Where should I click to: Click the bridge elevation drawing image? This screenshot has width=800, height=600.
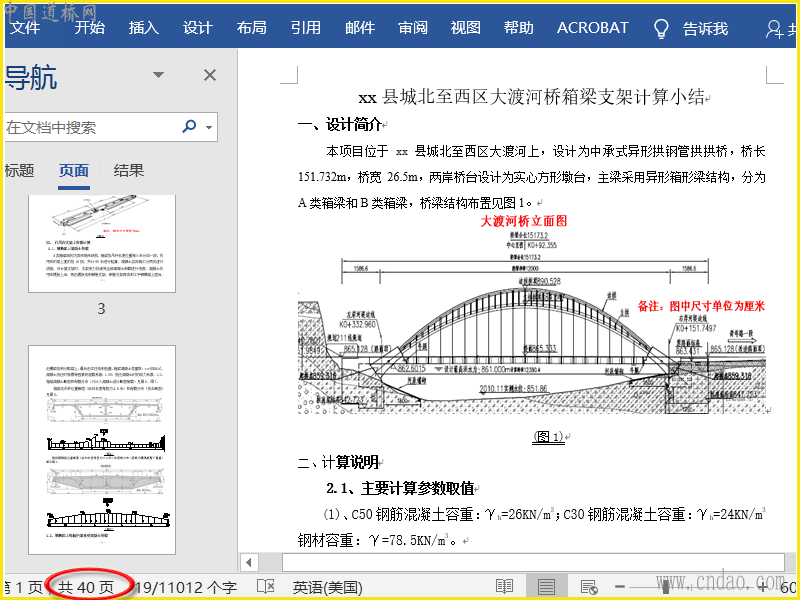pos(532,321)
